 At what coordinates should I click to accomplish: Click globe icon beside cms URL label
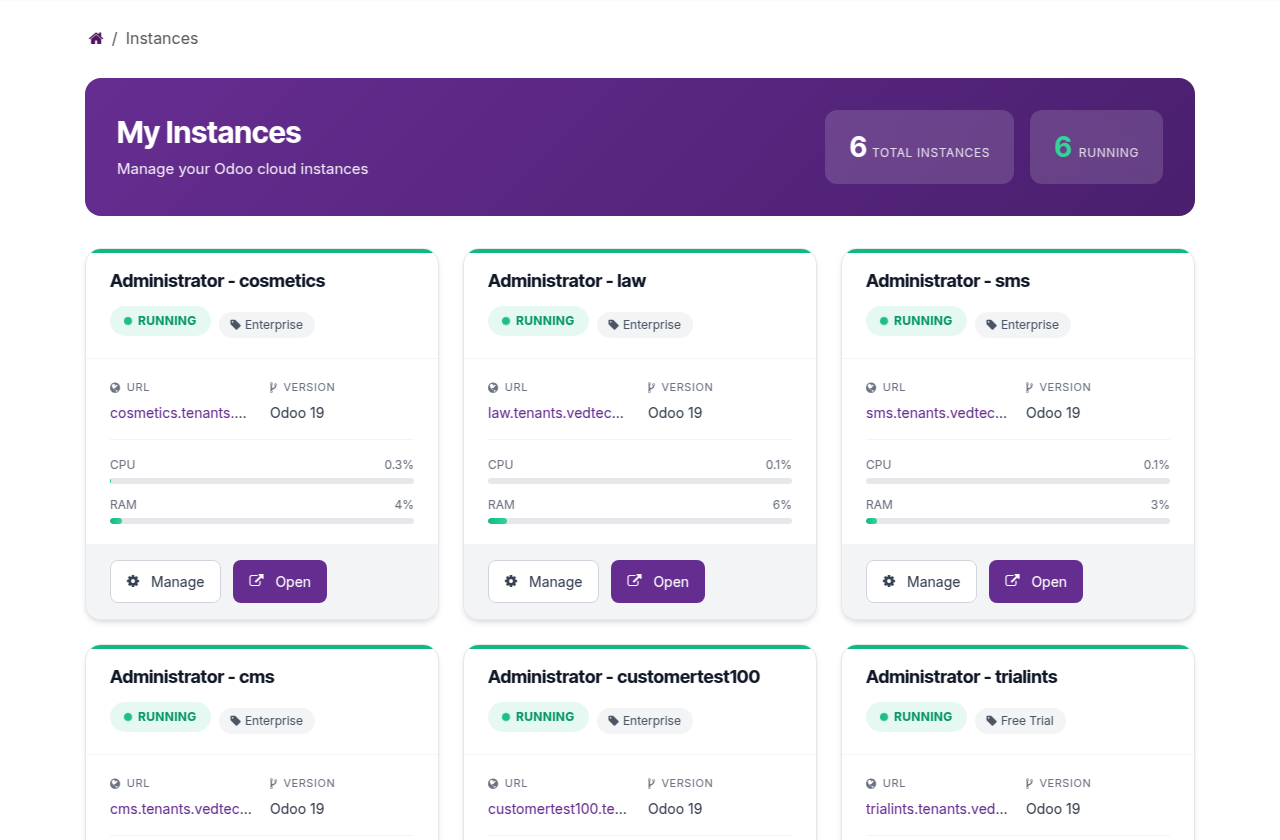coord(115,783)
